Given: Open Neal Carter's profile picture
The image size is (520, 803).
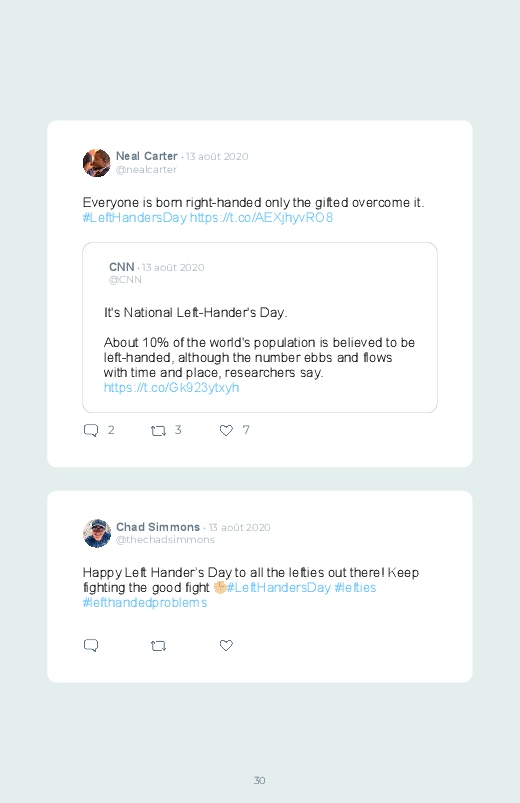Looking at the screenshot, I should pyautogui.click(x=96, y=163).
